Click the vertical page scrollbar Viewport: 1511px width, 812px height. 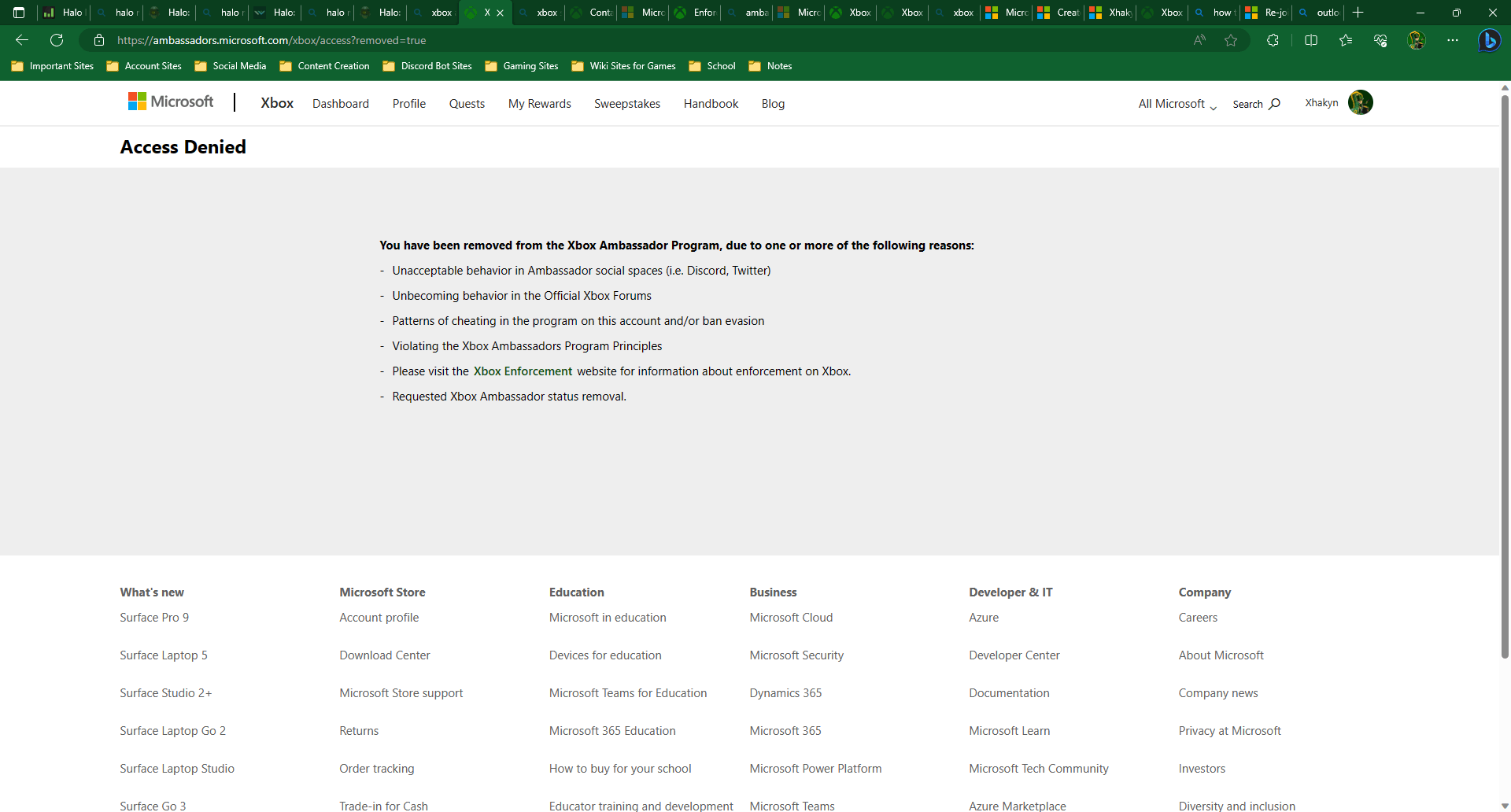click(1505, 378)
